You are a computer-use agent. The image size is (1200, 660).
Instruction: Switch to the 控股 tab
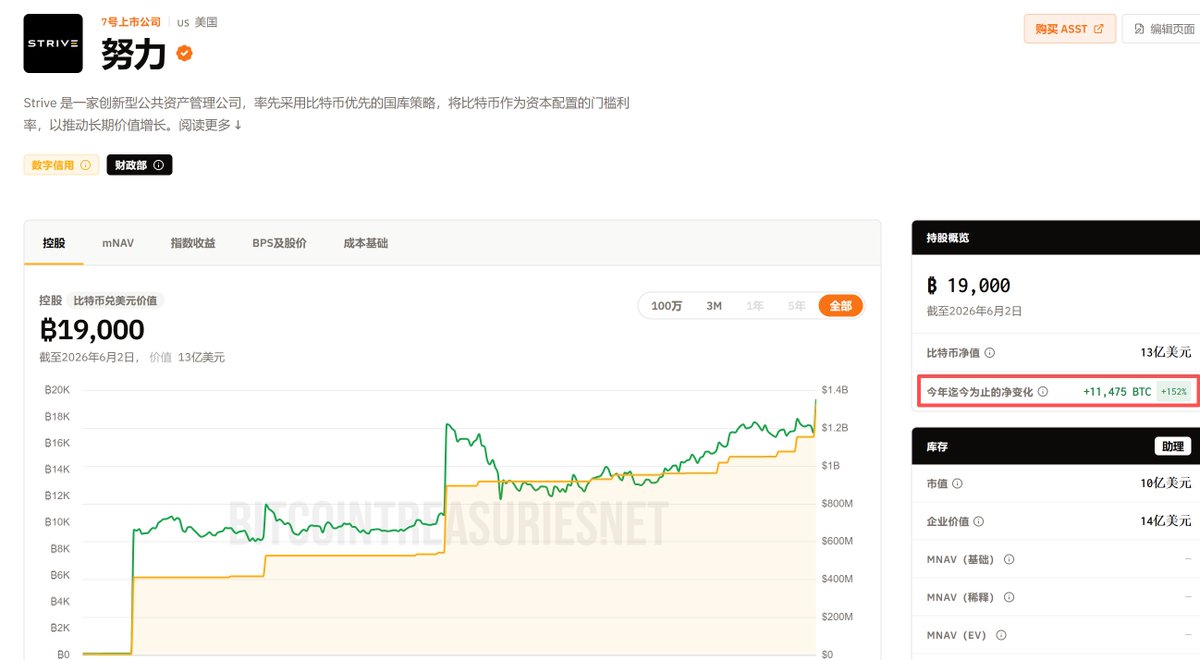pos(54,243)
